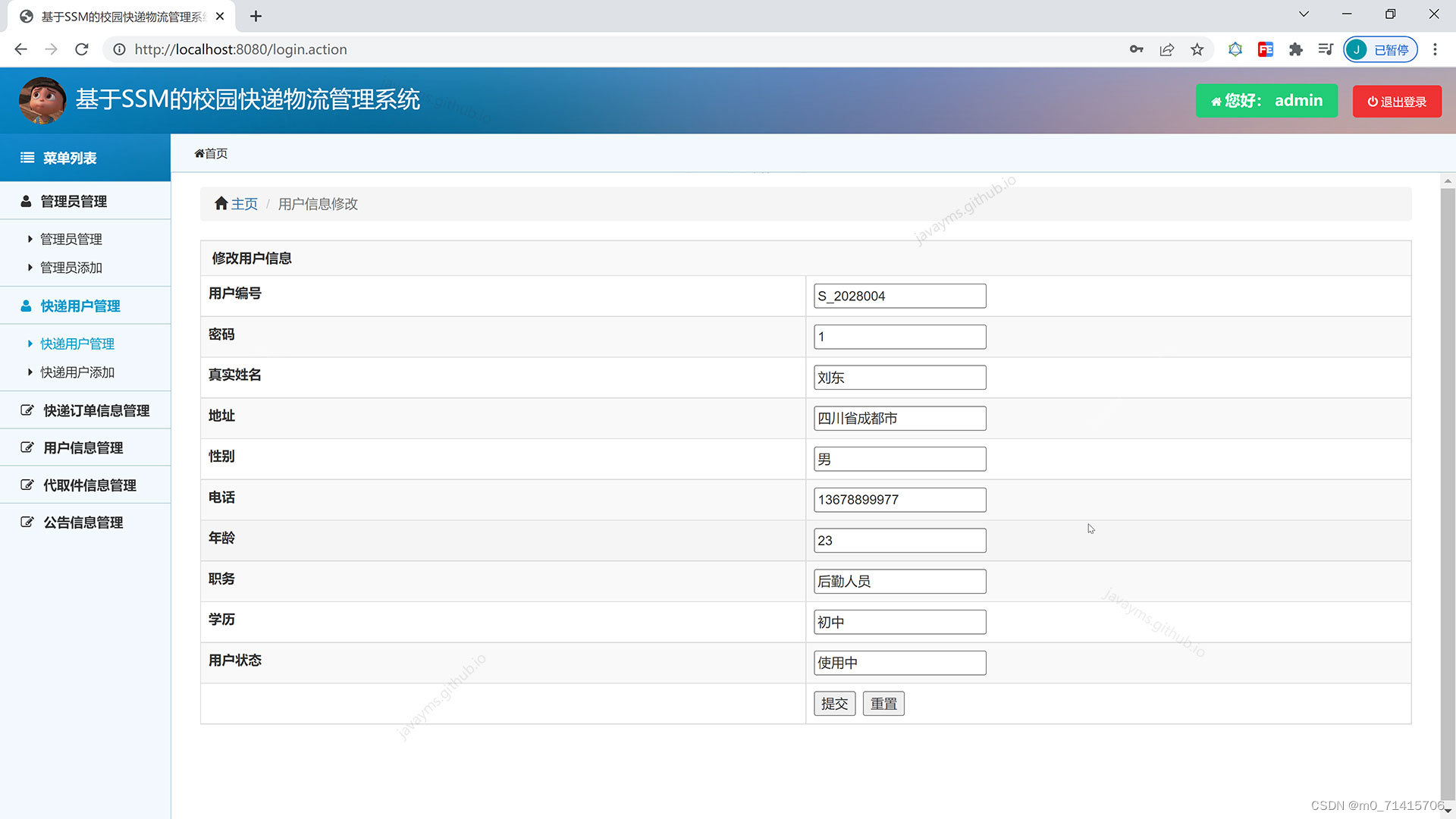The height and width of the screenshot is (819, 1456).
Task: Click the 电话 phone number input field
Action: (x=899, y=500)
